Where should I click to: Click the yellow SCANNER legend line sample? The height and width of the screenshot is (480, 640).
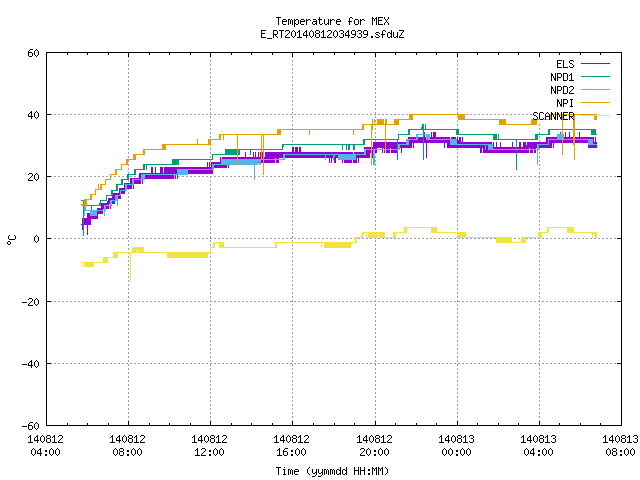pos(595,116)
